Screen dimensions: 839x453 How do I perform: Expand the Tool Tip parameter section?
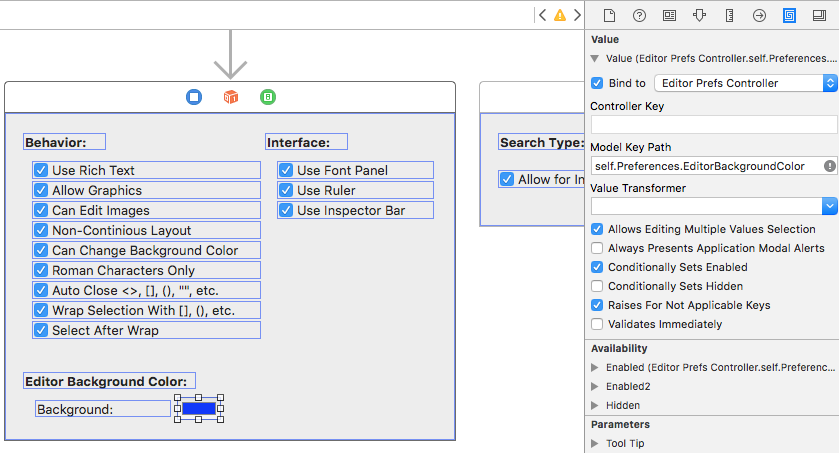(594, 443)
